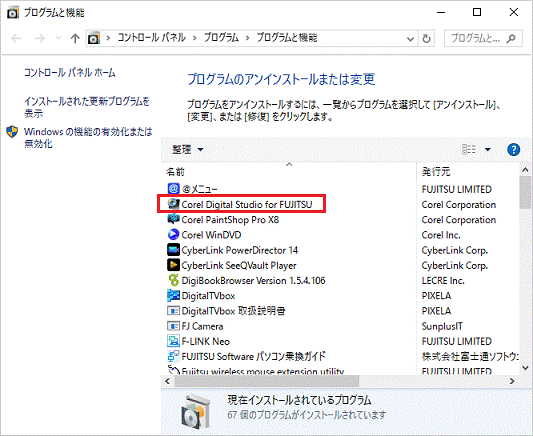Click the horizontal scrollbar right arrow
This screenshot has height=436, width=533.
512,381
